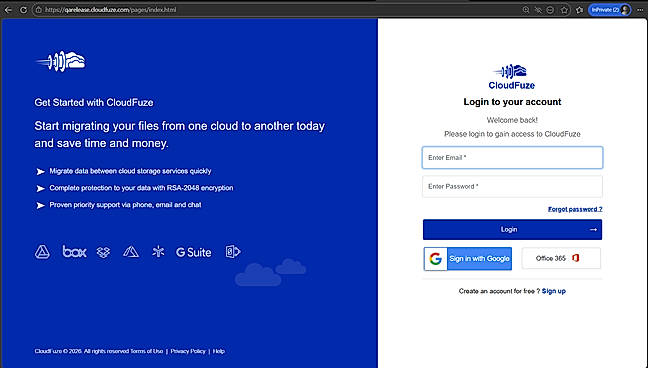This screenshot has width=648, height=368.
Task: Click the 'Get Started with CloudFuze' heading
Action: tap(94, 103)
